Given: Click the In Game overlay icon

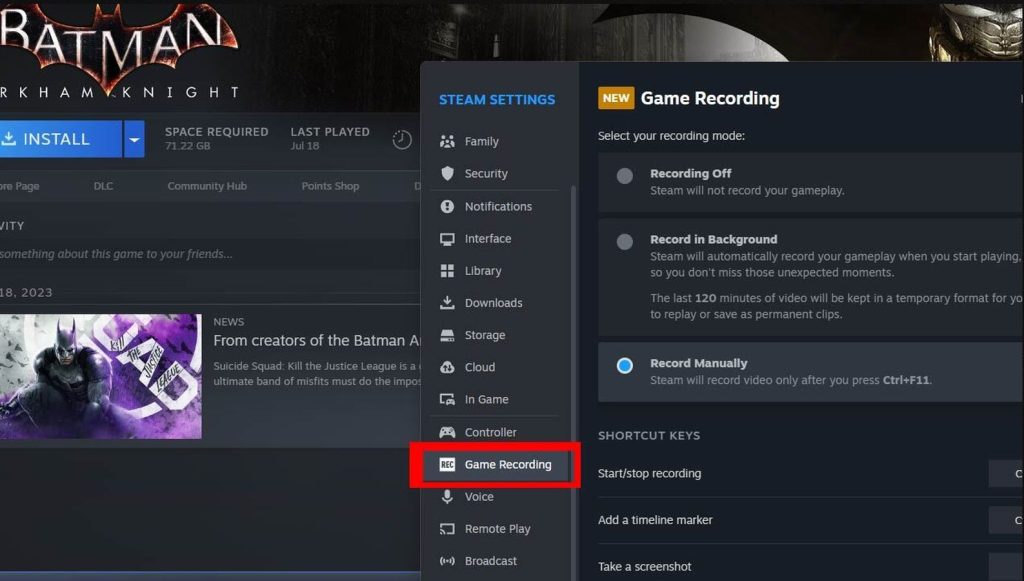Looking at the screenshot, I should click(447, 400).
